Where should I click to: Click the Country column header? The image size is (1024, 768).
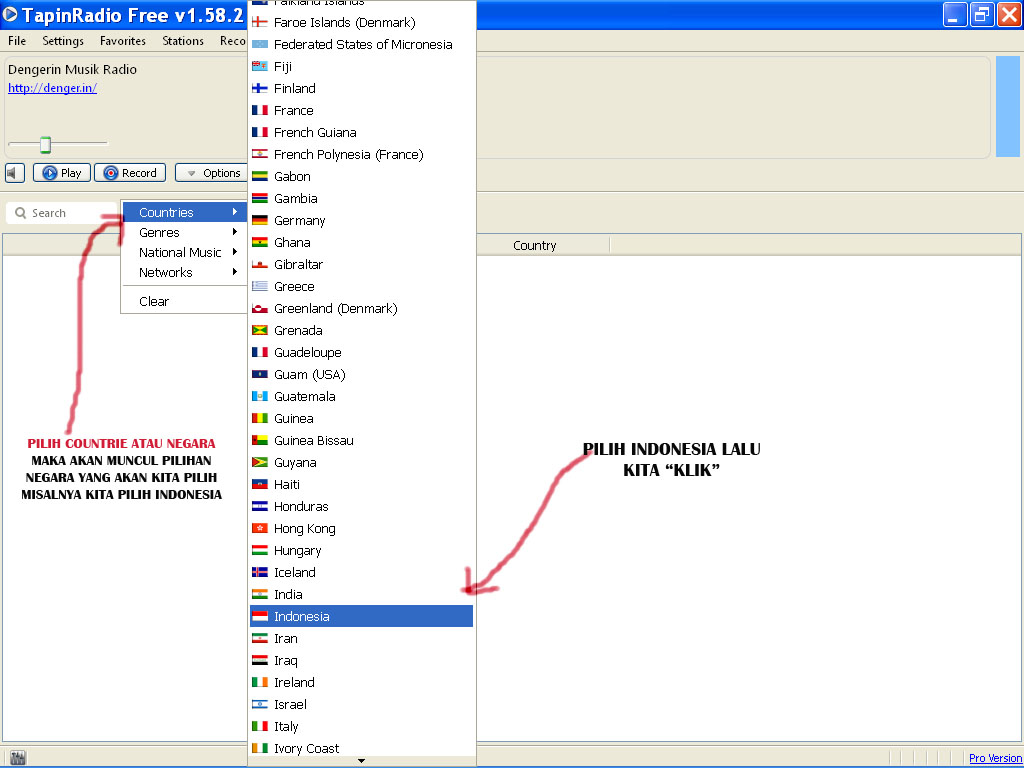[534, 246]
